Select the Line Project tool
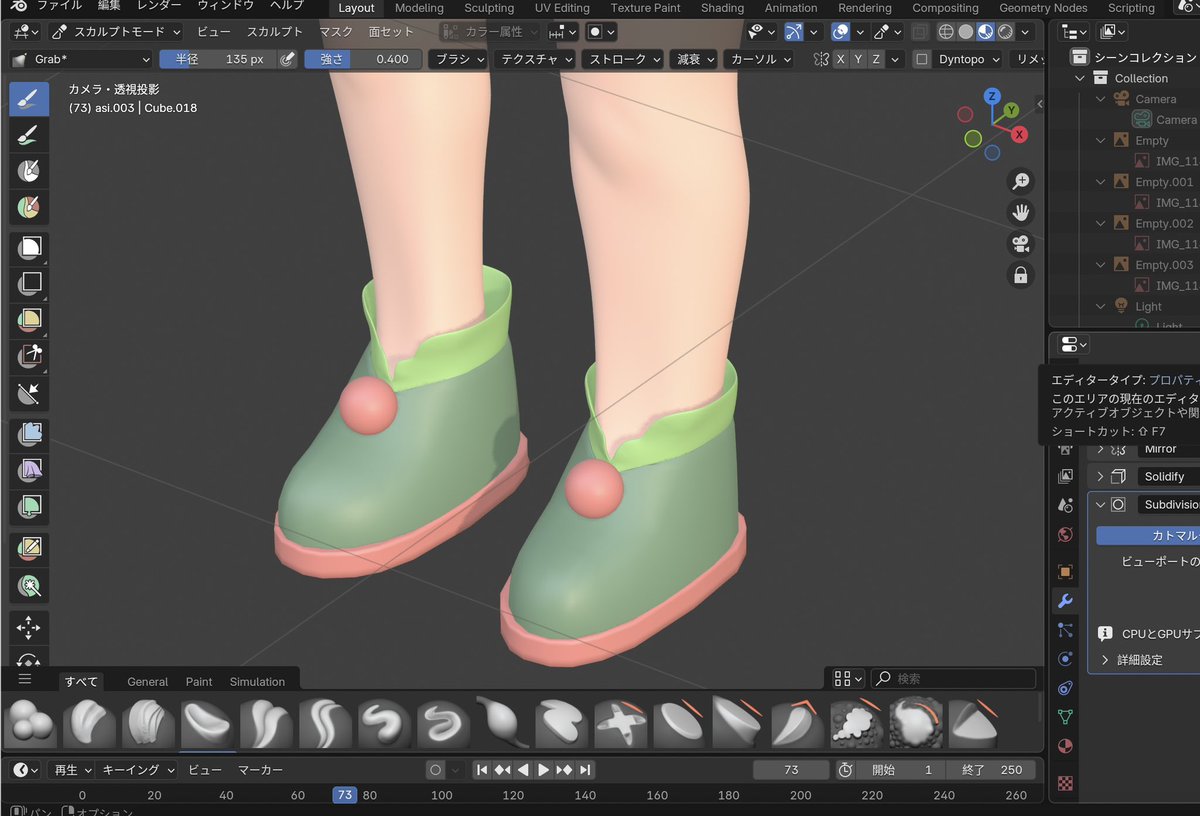Screen dimensions: 1200x816 (x=29, y=395)
